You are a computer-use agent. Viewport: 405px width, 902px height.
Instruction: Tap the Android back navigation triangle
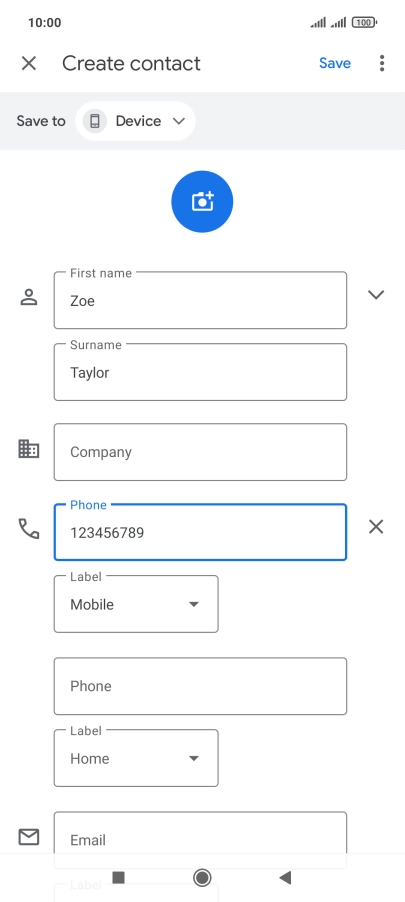[285, 877]
